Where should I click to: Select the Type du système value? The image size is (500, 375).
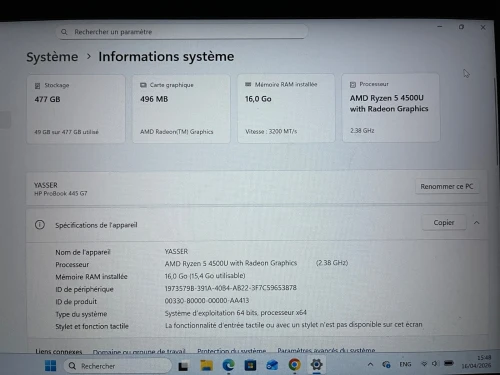235,313
